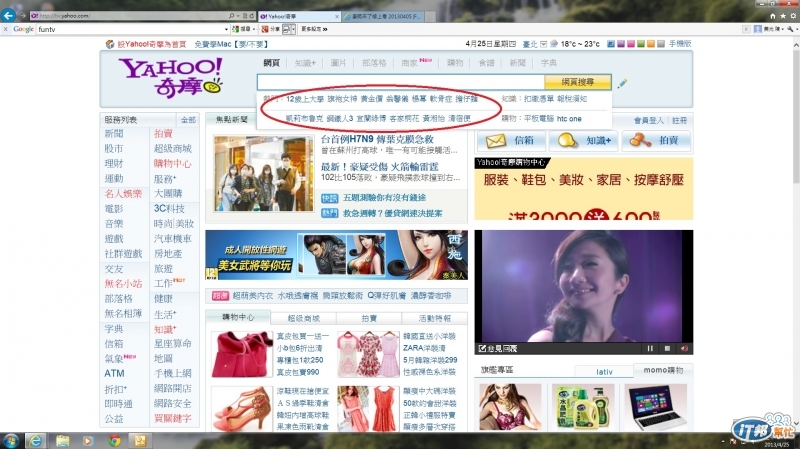800x449 pixels.
Task: Click the handwriting pencil icon beside search button
Action: tap(622, 83)
